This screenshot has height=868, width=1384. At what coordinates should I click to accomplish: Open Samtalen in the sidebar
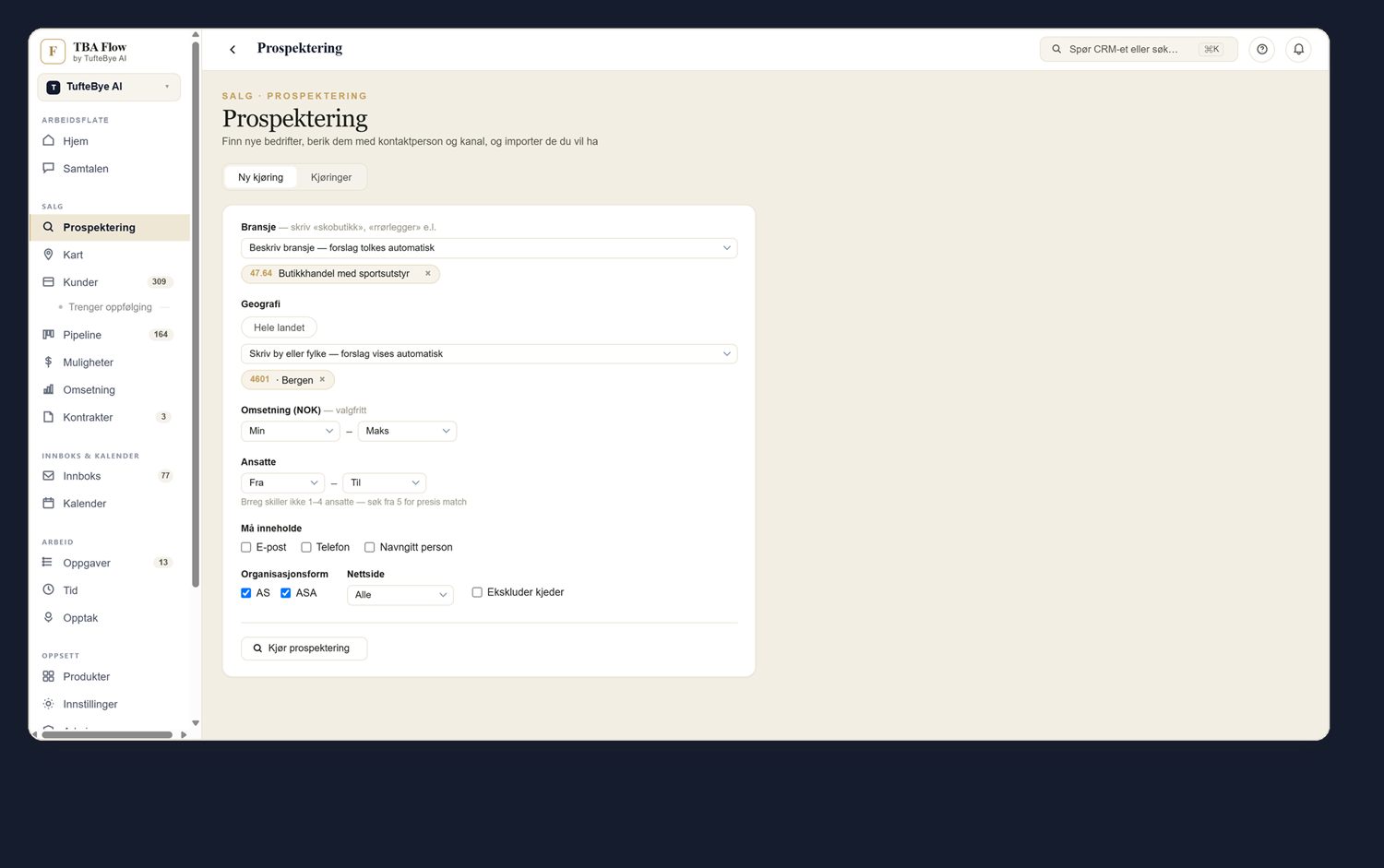pyautogui.click(x=110, y=169)
